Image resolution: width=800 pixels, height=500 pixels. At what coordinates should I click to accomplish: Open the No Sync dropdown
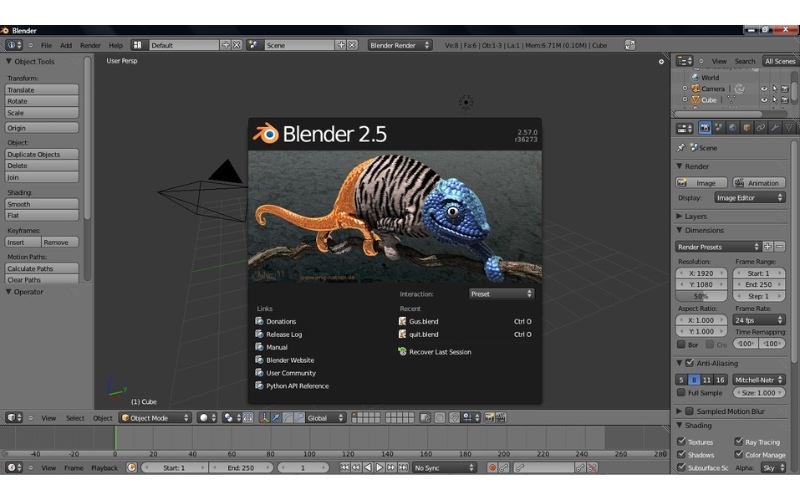[x=444, y=467]
